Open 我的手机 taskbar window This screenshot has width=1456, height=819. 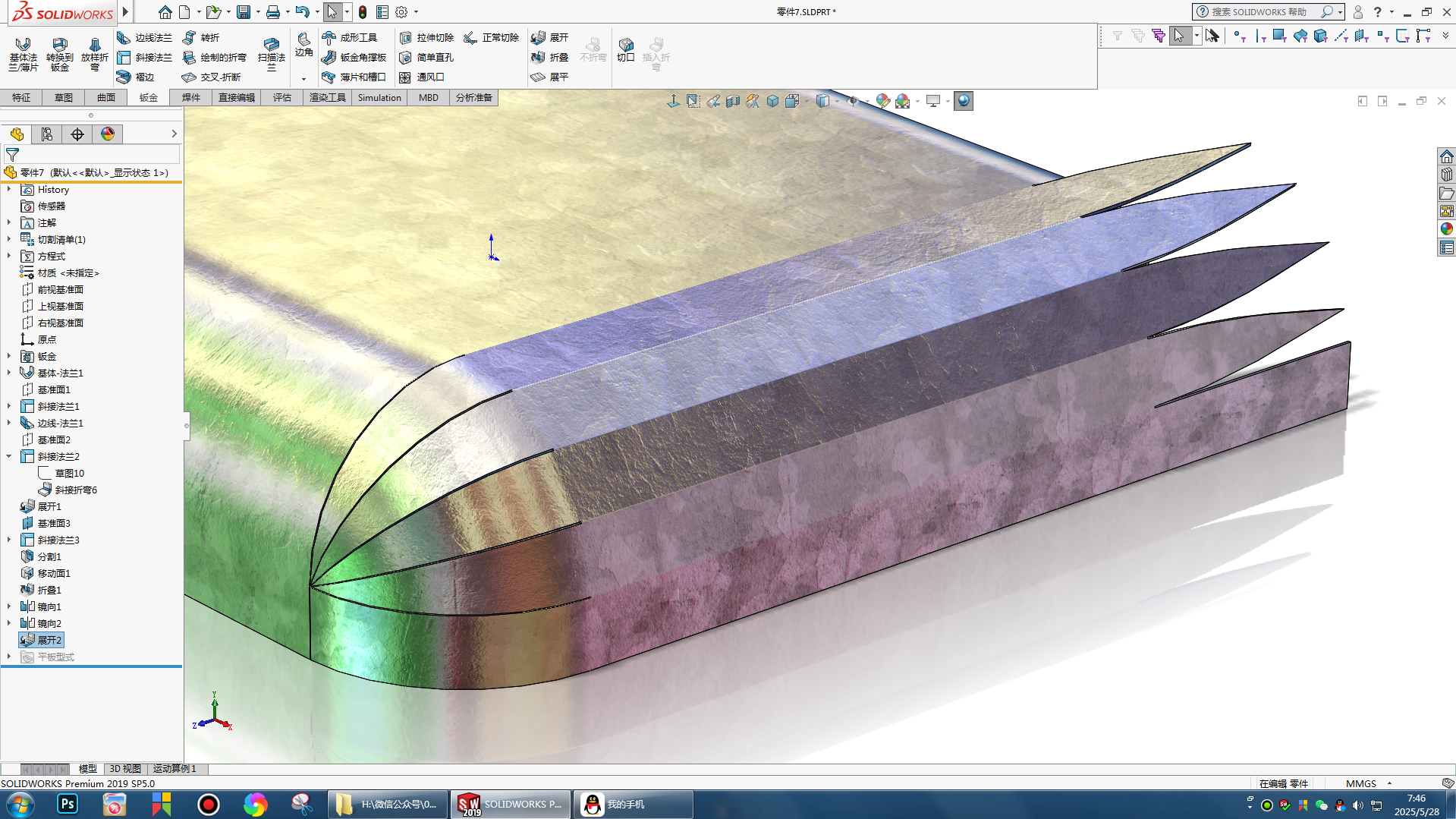click(634, 804)
